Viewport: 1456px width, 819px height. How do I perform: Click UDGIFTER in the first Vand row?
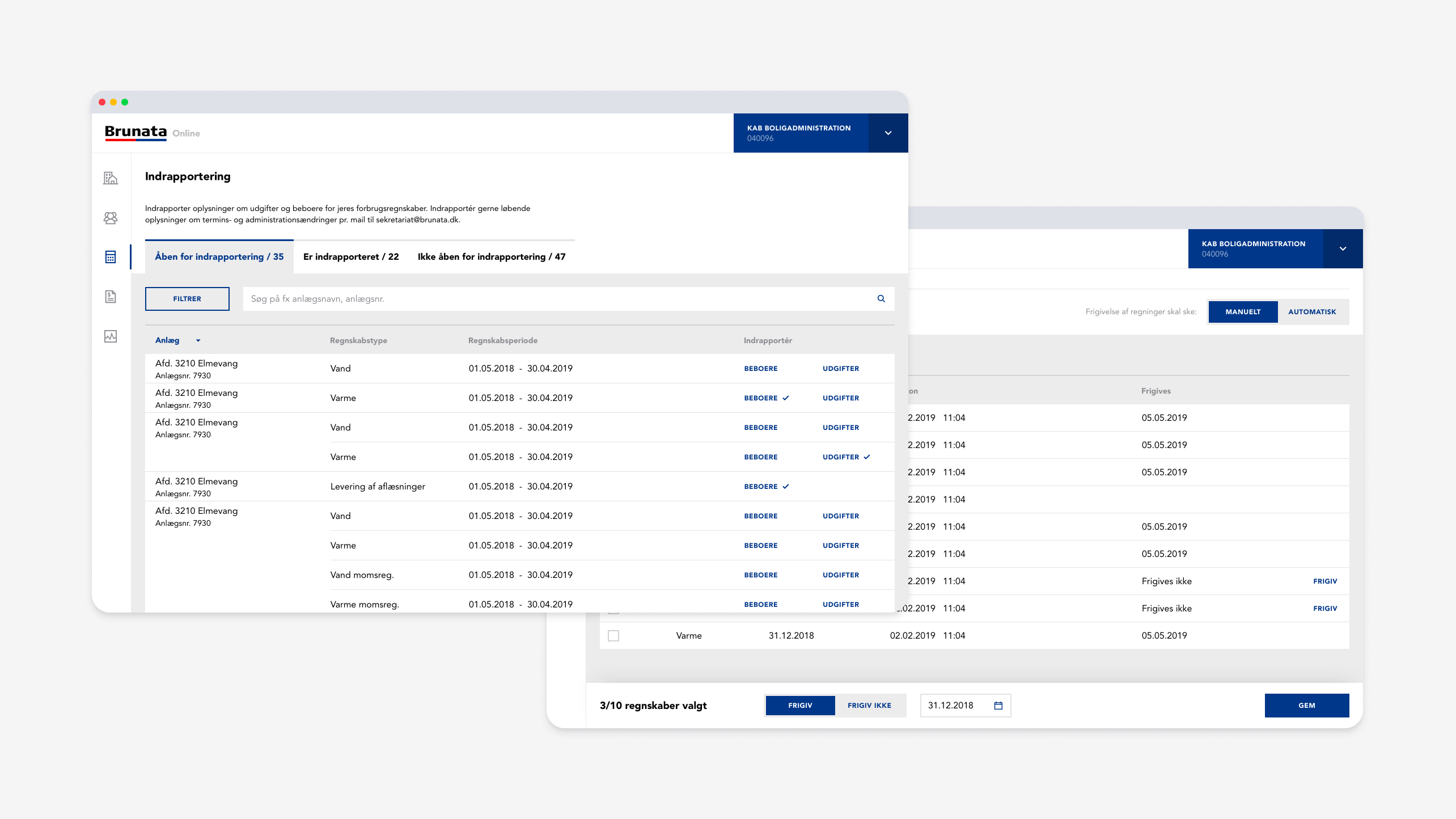[841, 369]
